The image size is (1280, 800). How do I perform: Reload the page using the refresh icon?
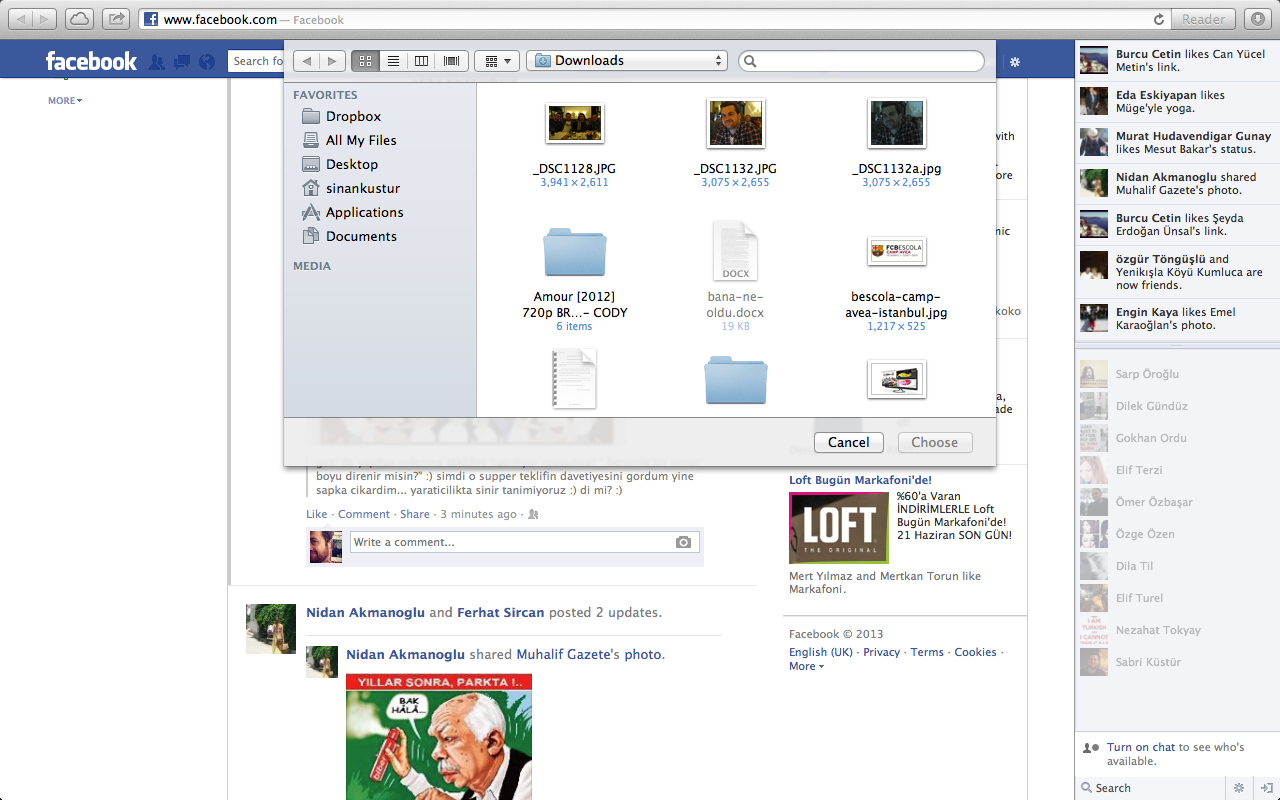click(1159, 19)
